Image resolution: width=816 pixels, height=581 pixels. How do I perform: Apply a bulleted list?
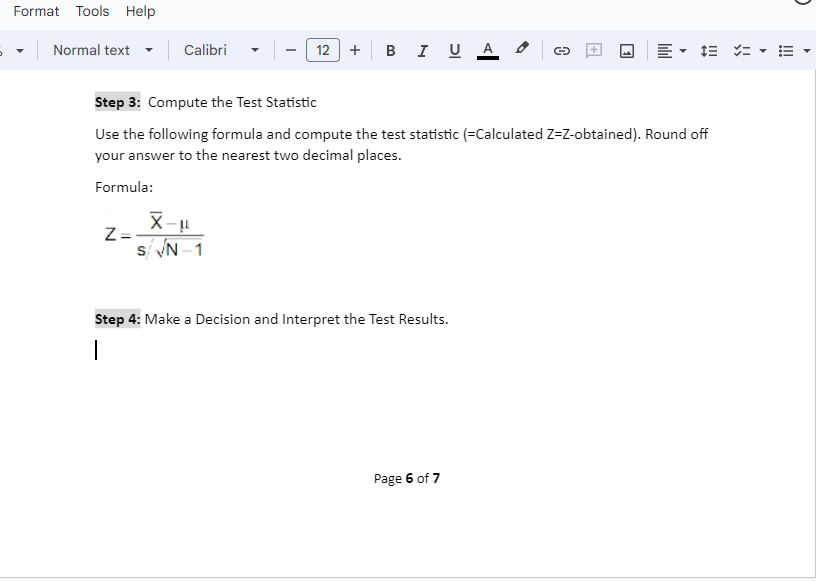pyautogui.click(x=788, y=50)
